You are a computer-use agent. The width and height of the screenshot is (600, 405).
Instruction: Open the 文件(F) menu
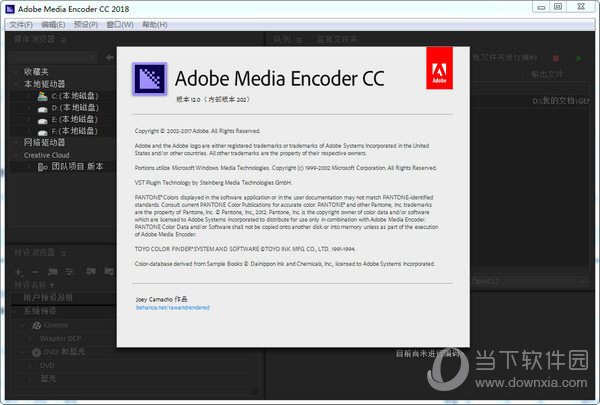(x=21, y=25)
